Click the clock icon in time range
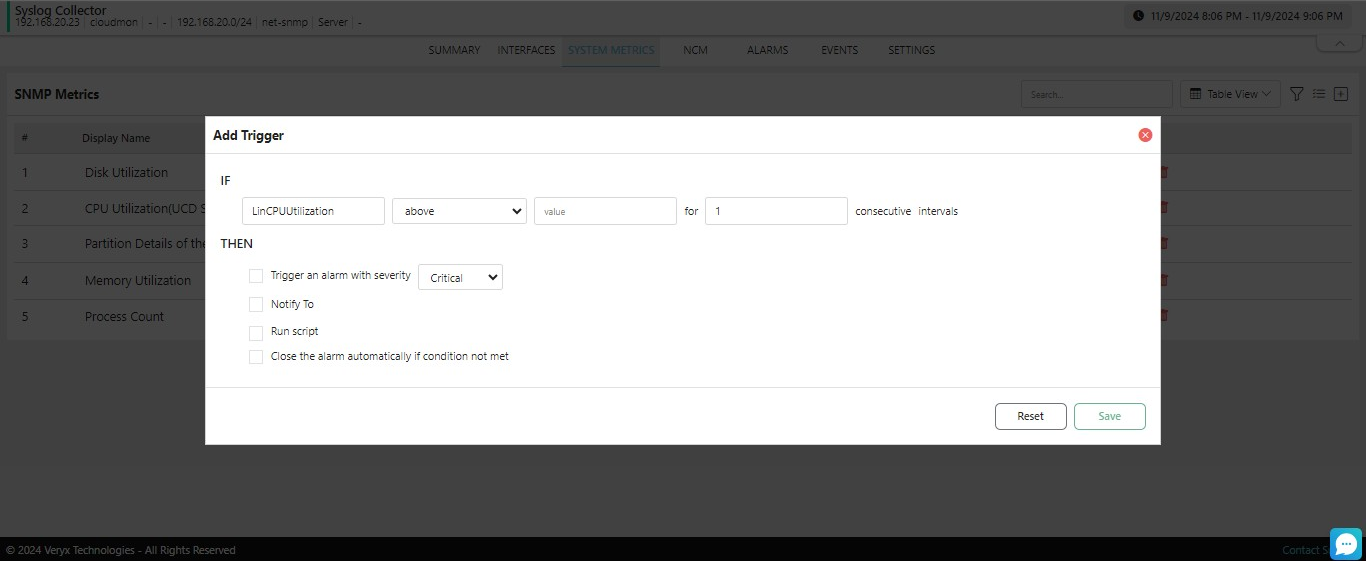The image size is (1366, 561). click(x=1138, y=16)
